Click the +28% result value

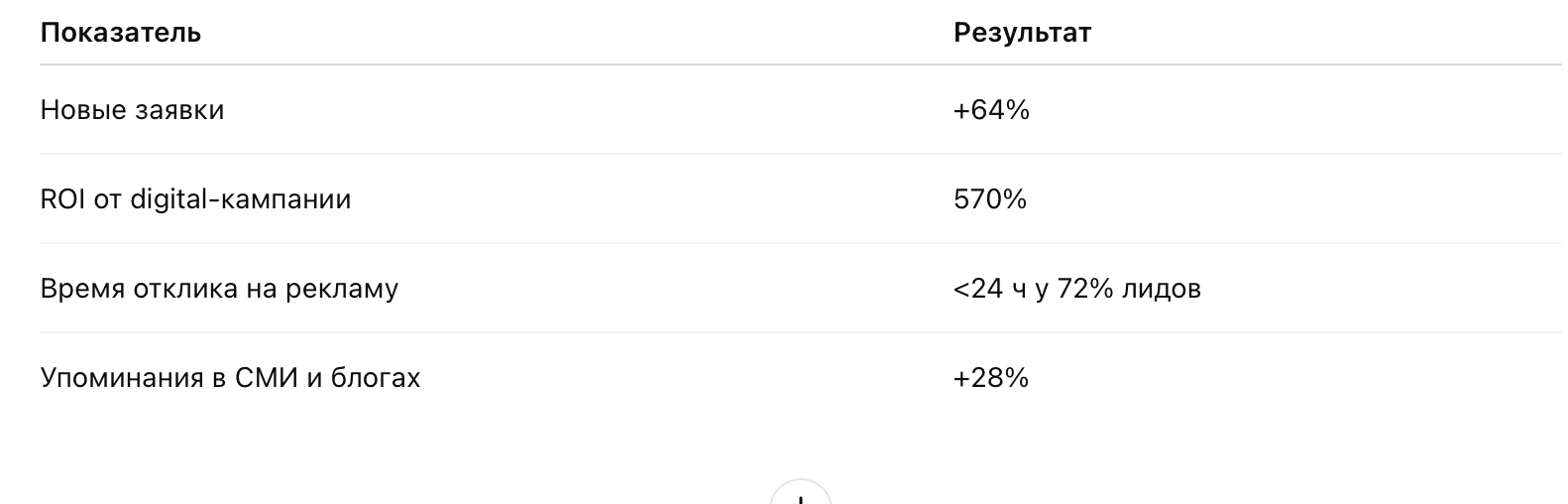pos(991,378)
